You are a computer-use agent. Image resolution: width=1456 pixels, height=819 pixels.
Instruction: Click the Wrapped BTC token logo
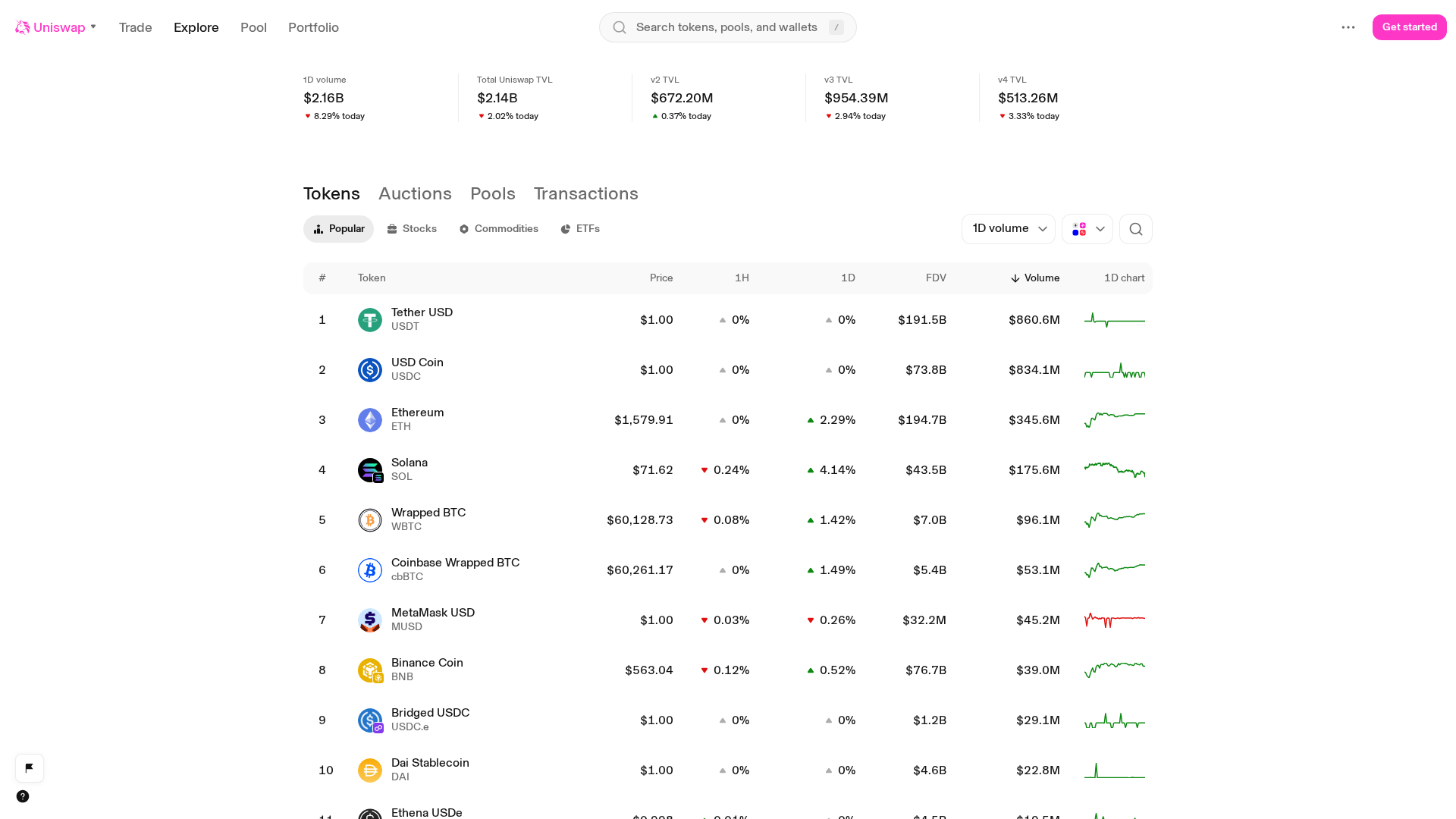point(370,520)
